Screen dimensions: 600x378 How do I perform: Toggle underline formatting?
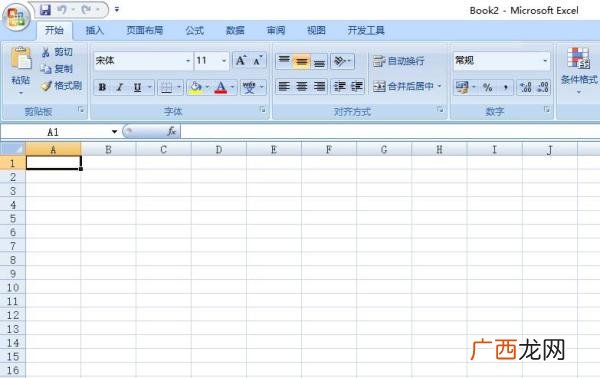(137, 88)
